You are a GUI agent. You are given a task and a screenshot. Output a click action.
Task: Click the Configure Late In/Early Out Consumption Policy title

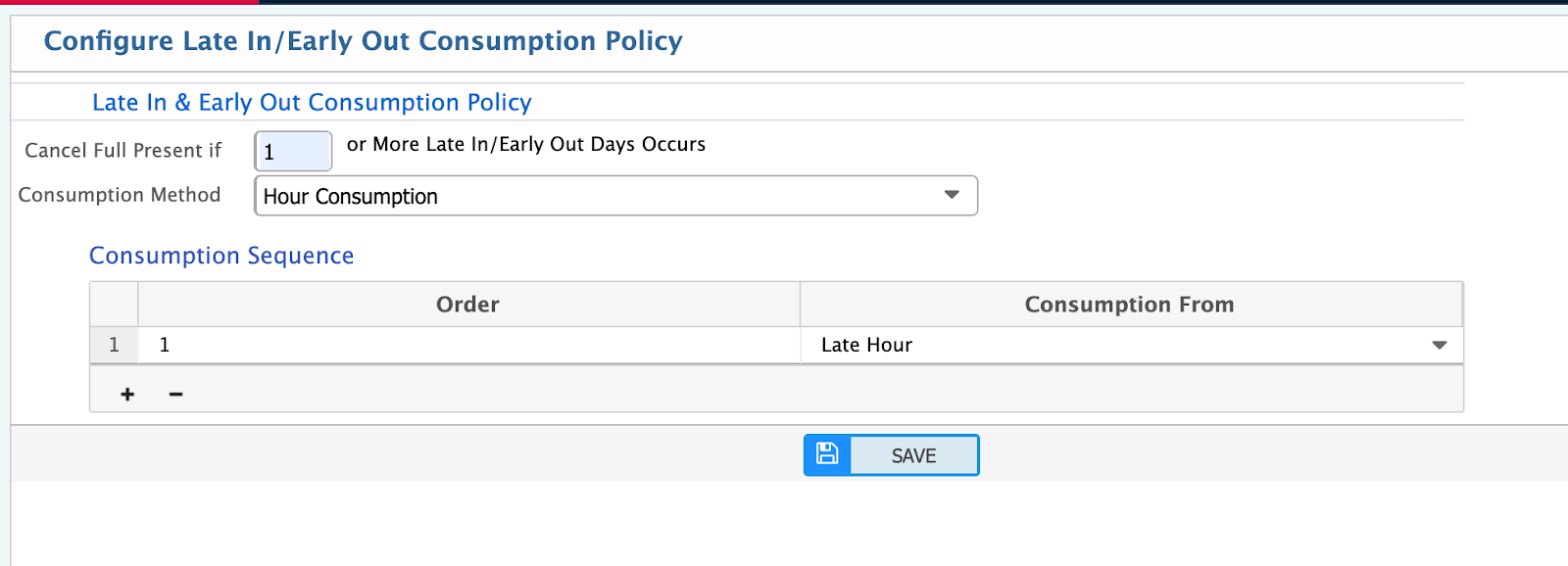click(x=362, y=41)
